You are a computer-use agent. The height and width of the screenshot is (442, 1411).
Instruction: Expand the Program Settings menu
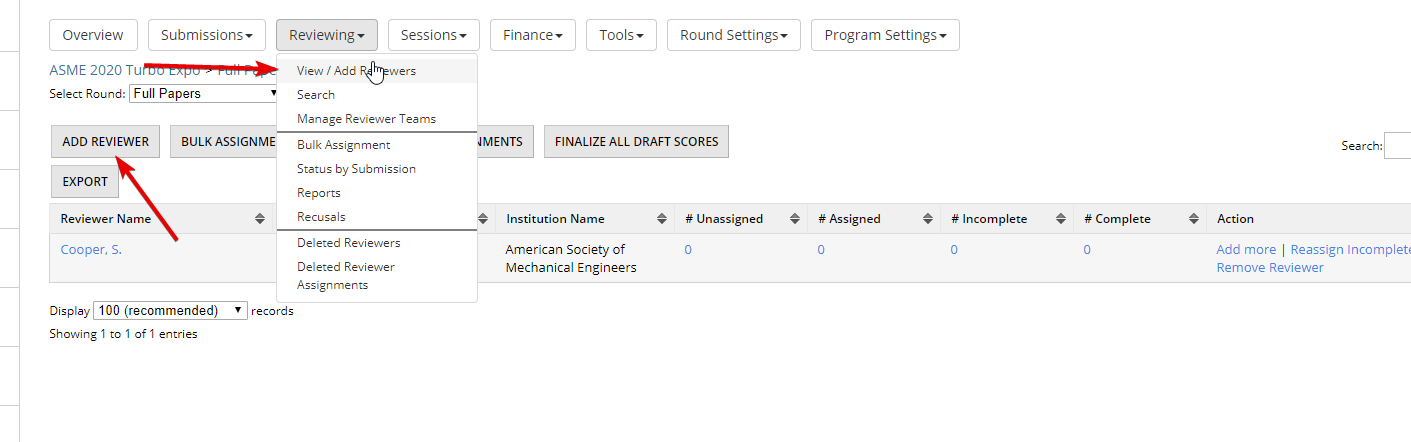(884, 35)
